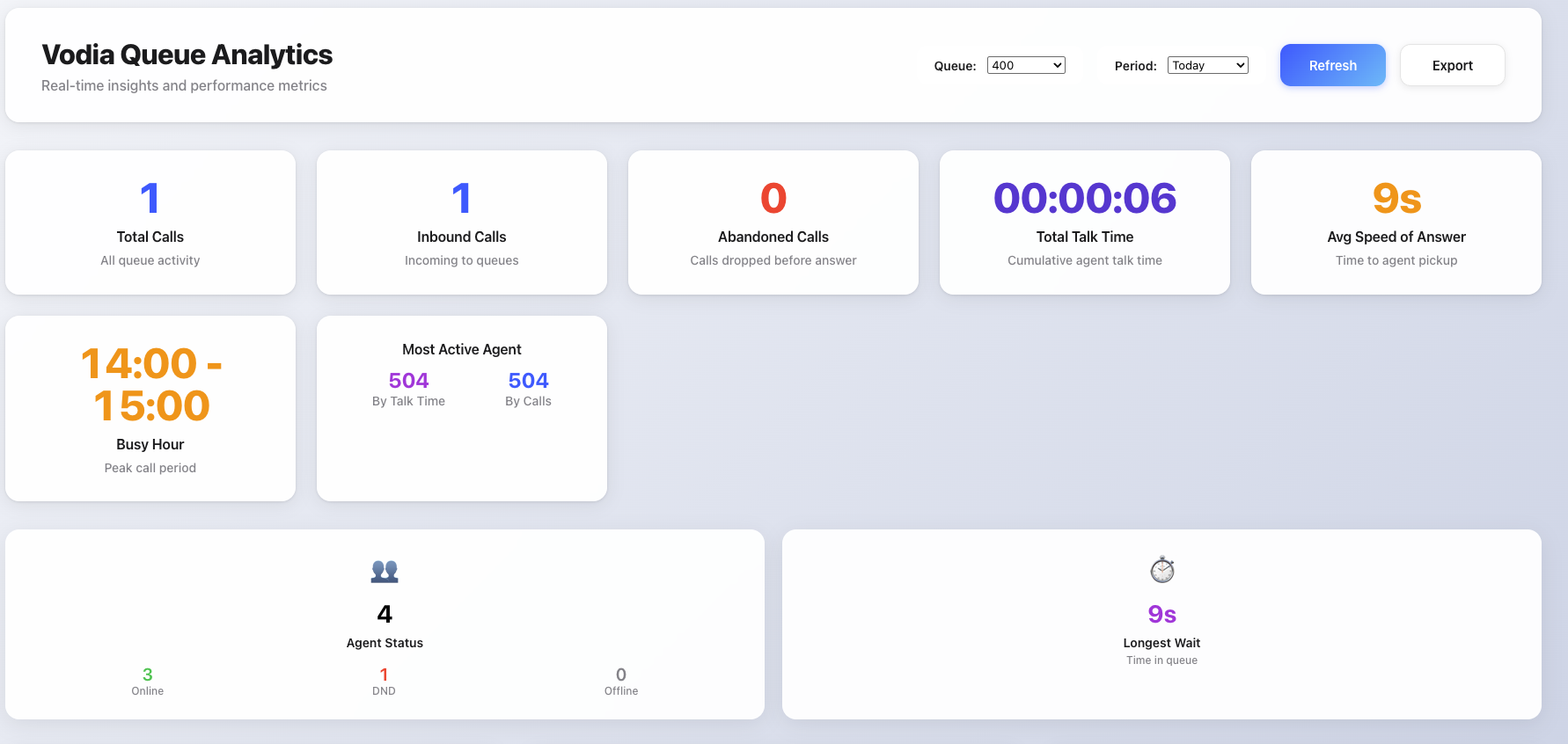This screenshot has height=744, width=1568.
Task: Click 'Real-time insights and performance metrics' subtitle
Action: 184,85
